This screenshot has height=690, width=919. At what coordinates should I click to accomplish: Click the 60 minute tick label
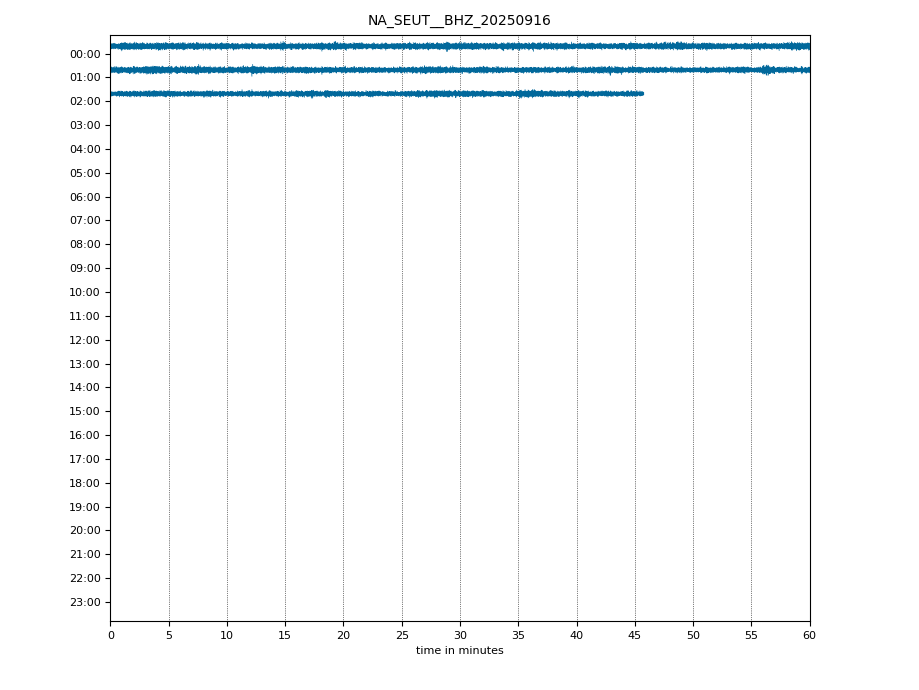click(809, 635)
